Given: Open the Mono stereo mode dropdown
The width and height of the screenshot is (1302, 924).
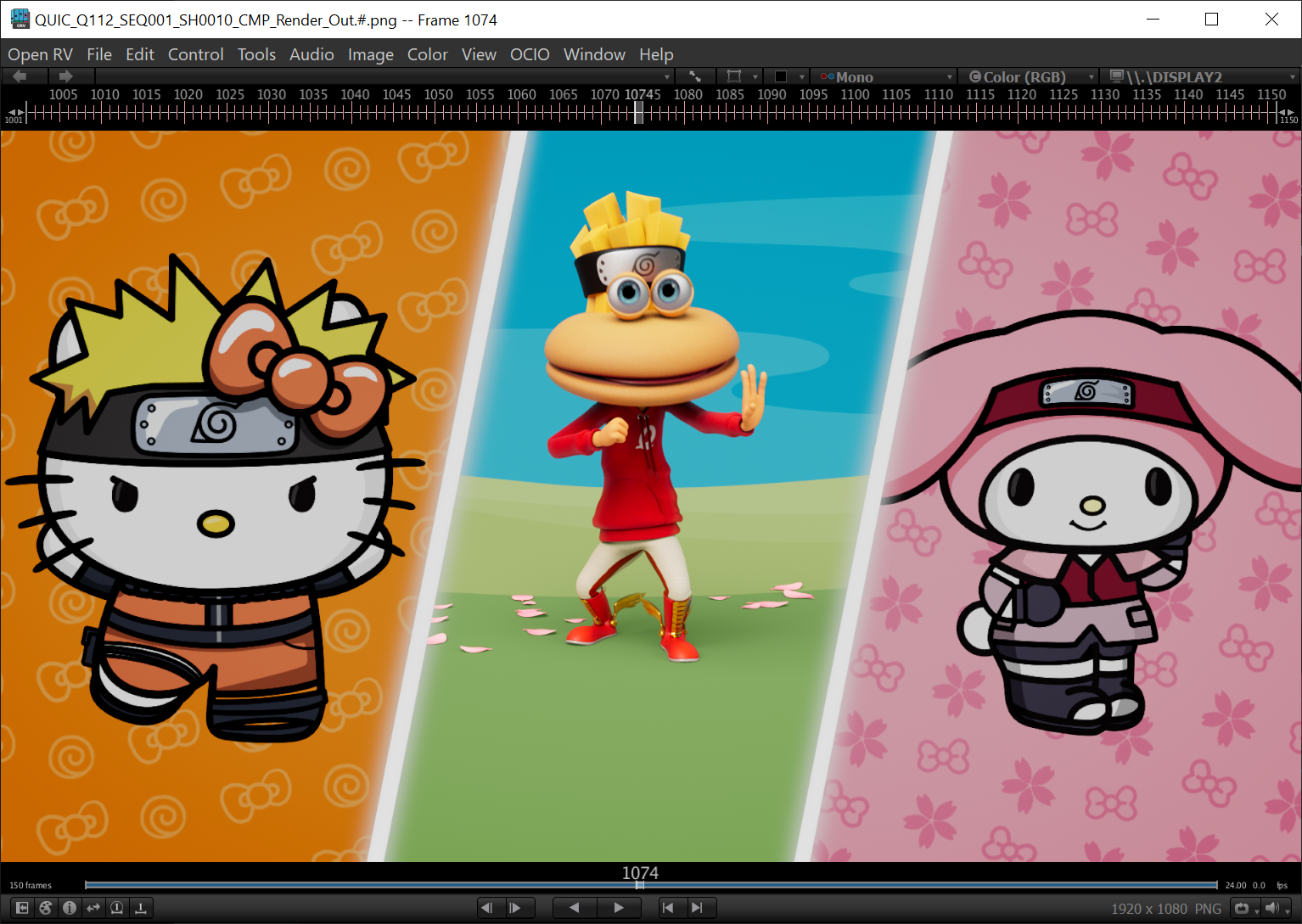Looking at the screenshot, I should coord(884,77).
